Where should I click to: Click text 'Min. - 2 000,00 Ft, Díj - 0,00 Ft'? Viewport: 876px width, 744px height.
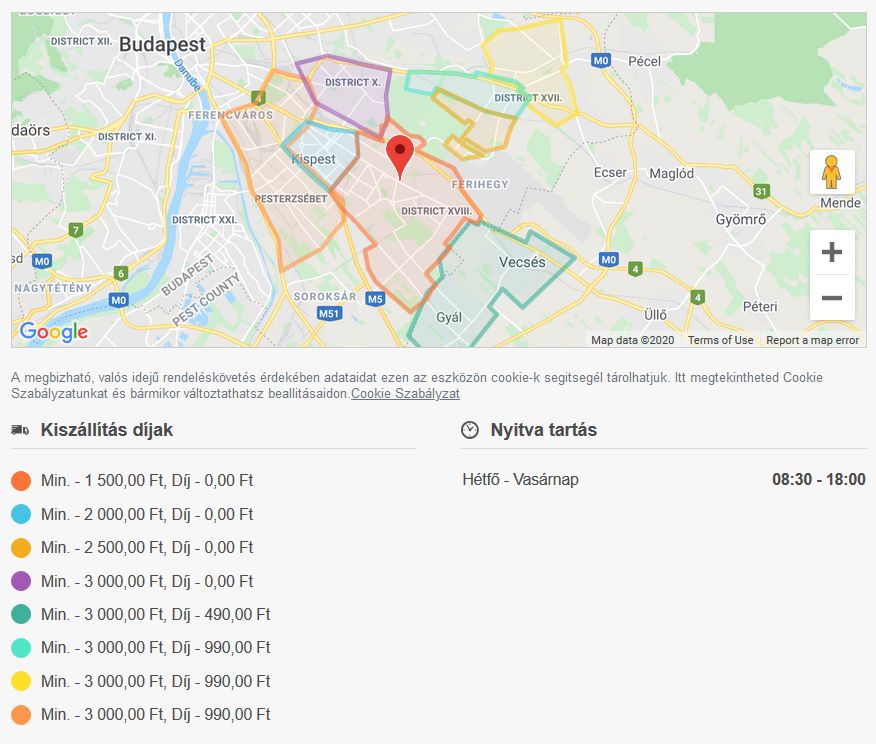(147, 514)
